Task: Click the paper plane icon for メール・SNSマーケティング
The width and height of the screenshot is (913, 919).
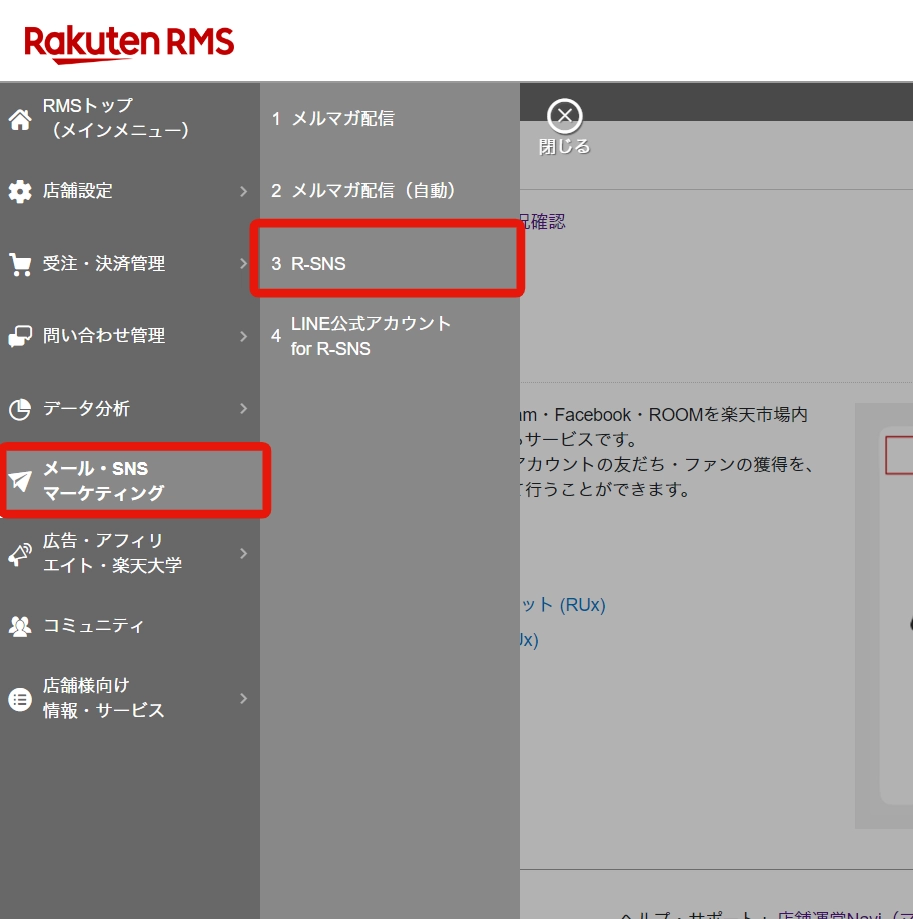Action: 20,481
